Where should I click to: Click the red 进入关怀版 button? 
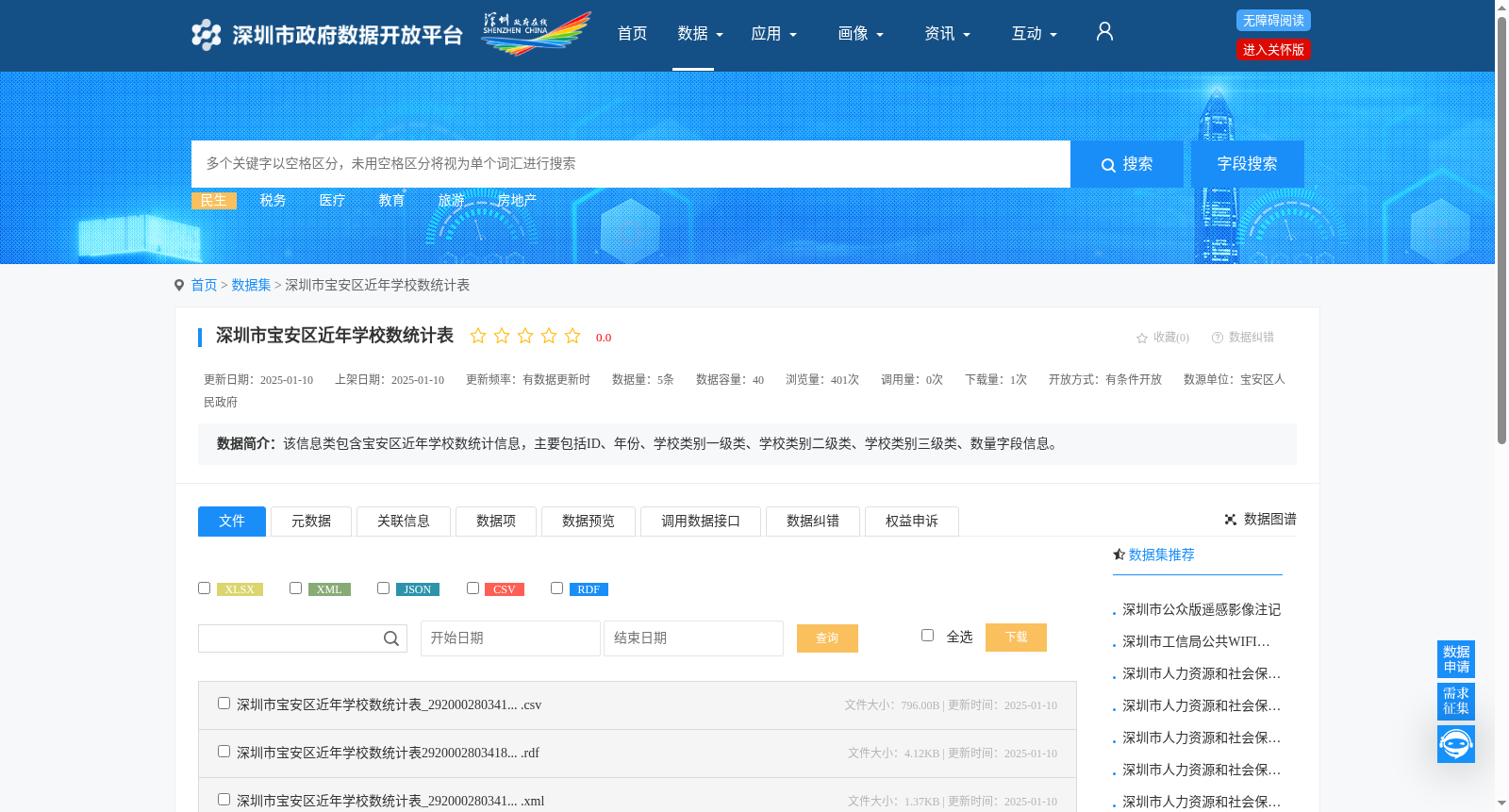point(1273,50)
